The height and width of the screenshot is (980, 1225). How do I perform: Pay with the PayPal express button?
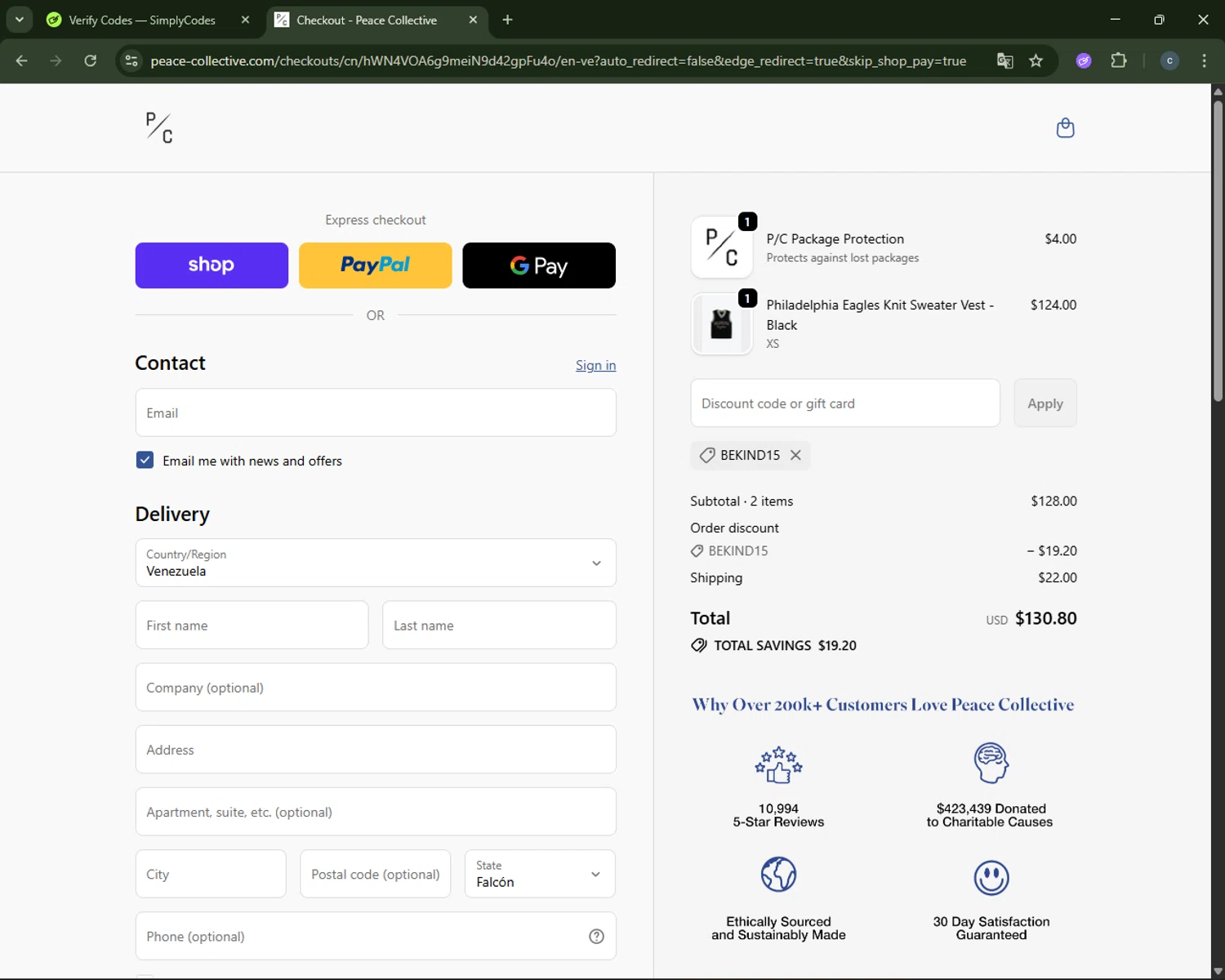375,265
